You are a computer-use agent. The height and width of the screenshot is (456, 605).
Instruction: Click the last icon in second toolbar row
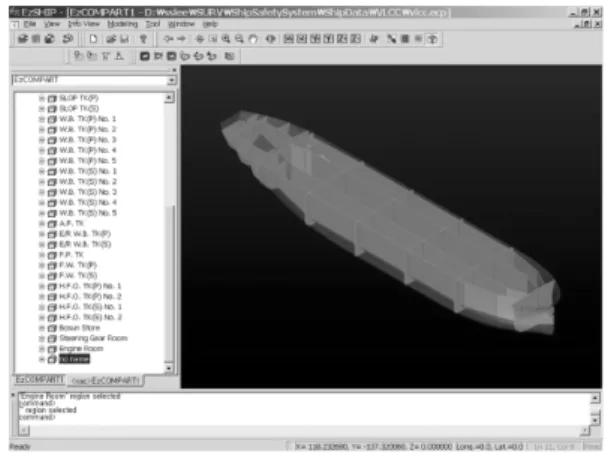230,56
